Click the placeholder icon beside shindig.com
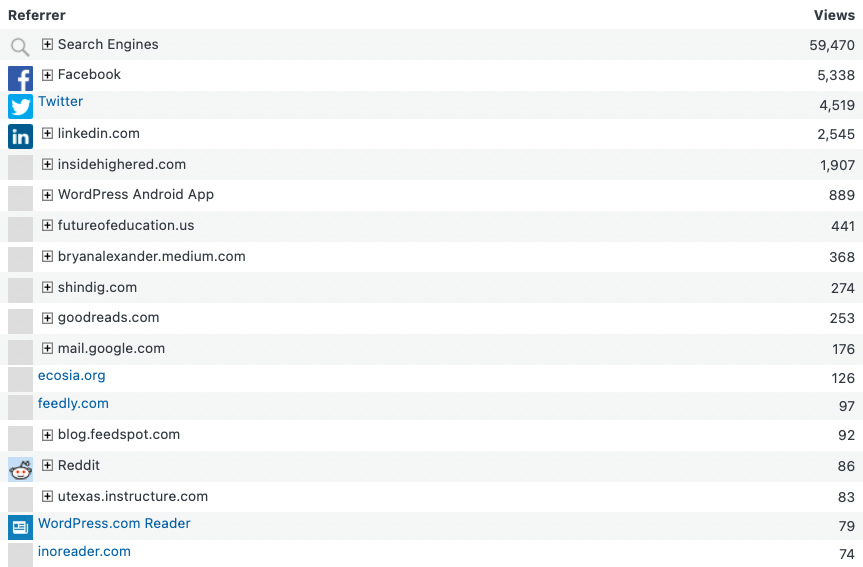The image size is (863, 567). 20,290
